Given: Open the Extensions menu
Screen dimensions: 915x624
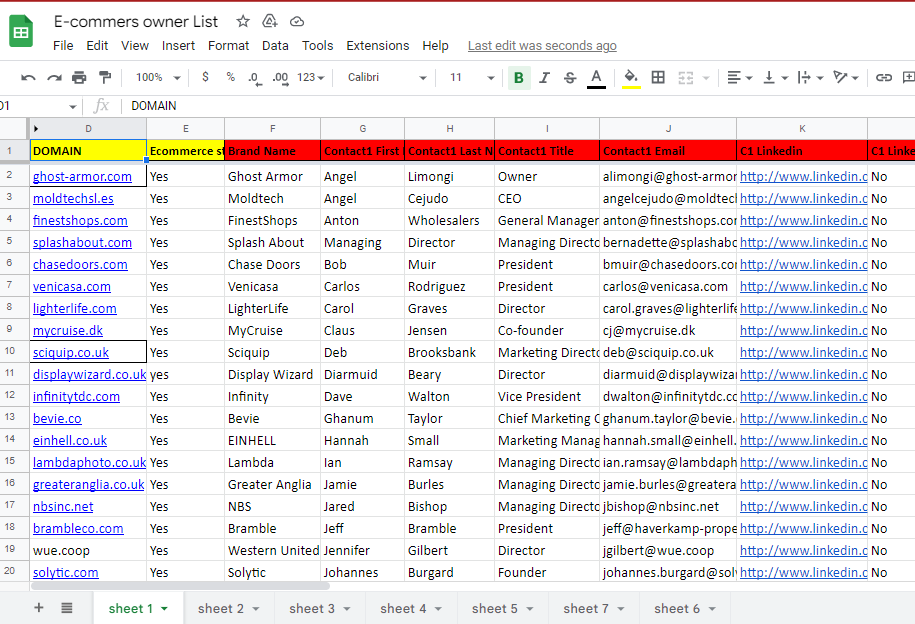Looking at the screenshot, I should (x=378, y=46).
